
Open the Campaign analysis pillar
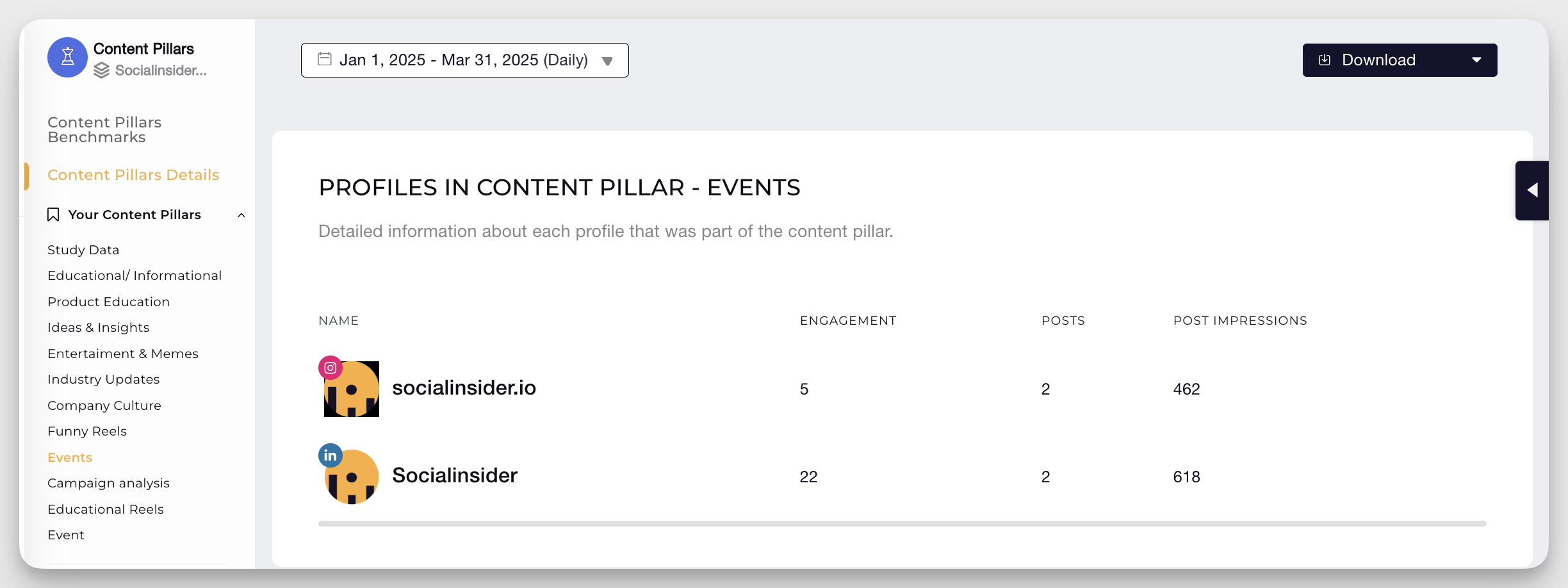pyautogui.click(x=108, y=483)
